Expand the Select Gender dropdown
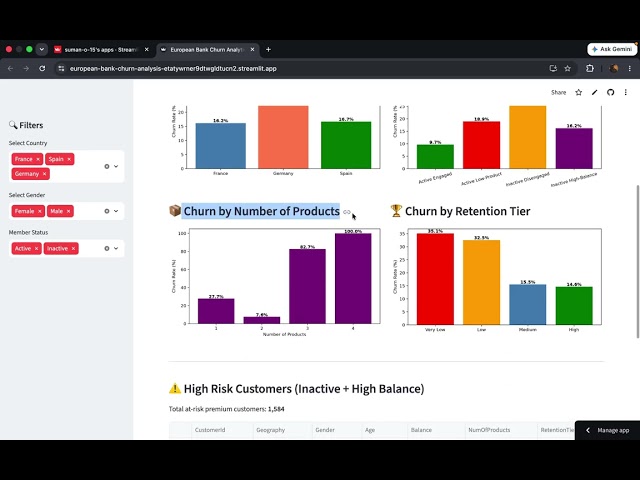This screenshot has width=640, height=480. click(x=116, y=211)
